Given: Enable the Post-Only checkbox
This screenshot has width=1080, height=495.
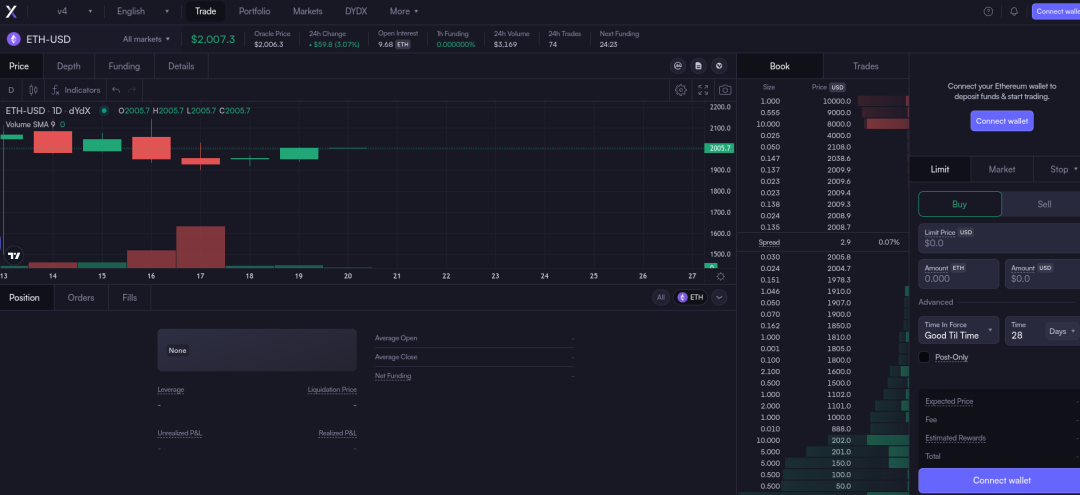Looking at the screenshot, I should [x=925, y=357].
